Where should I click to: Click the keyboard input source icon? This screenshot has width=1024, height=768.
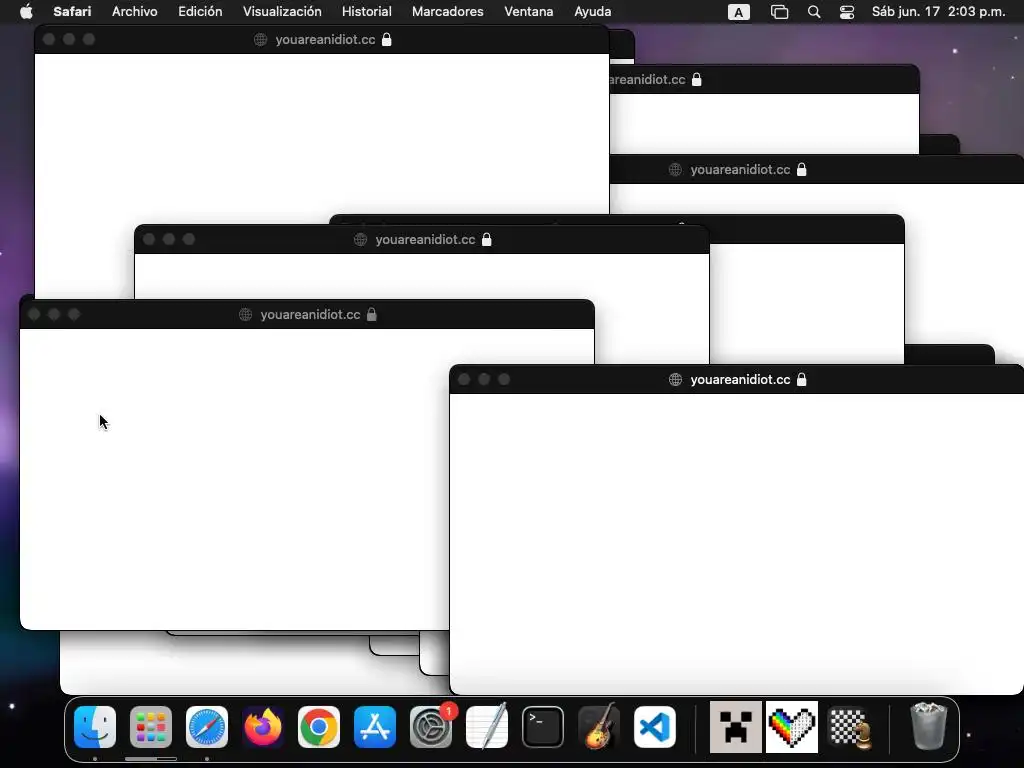click(x=739, y=12)
